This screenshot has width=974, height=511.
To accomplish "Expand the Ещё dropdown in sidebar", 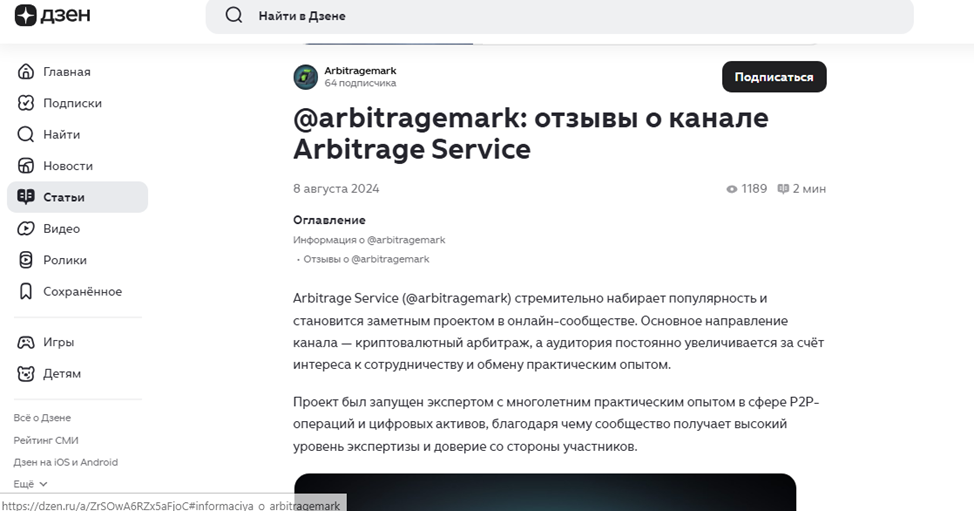I will tap(30, 484).
